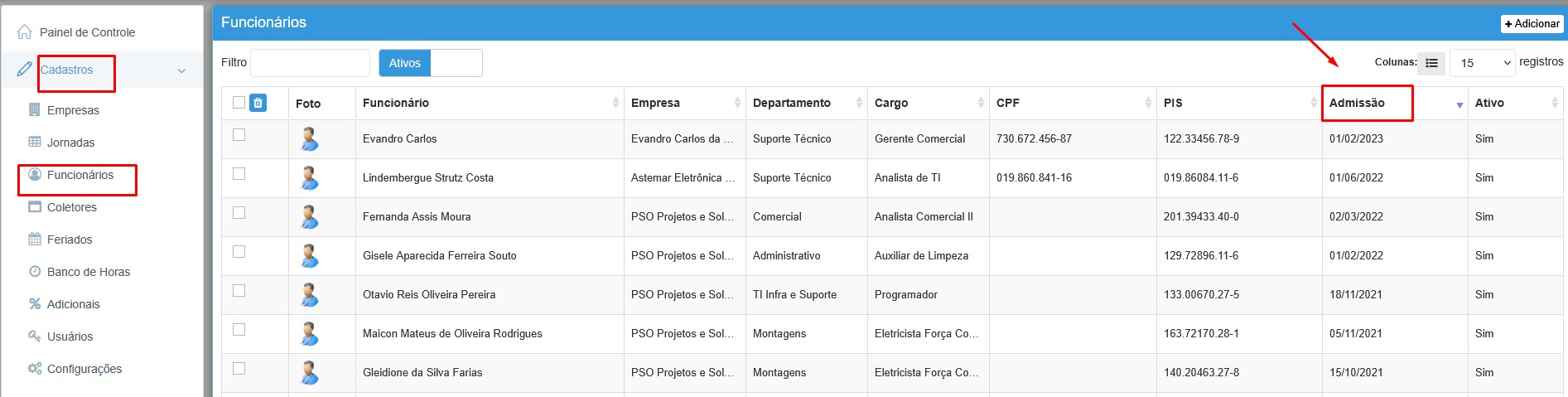Click the Adicionar button

1532,24
